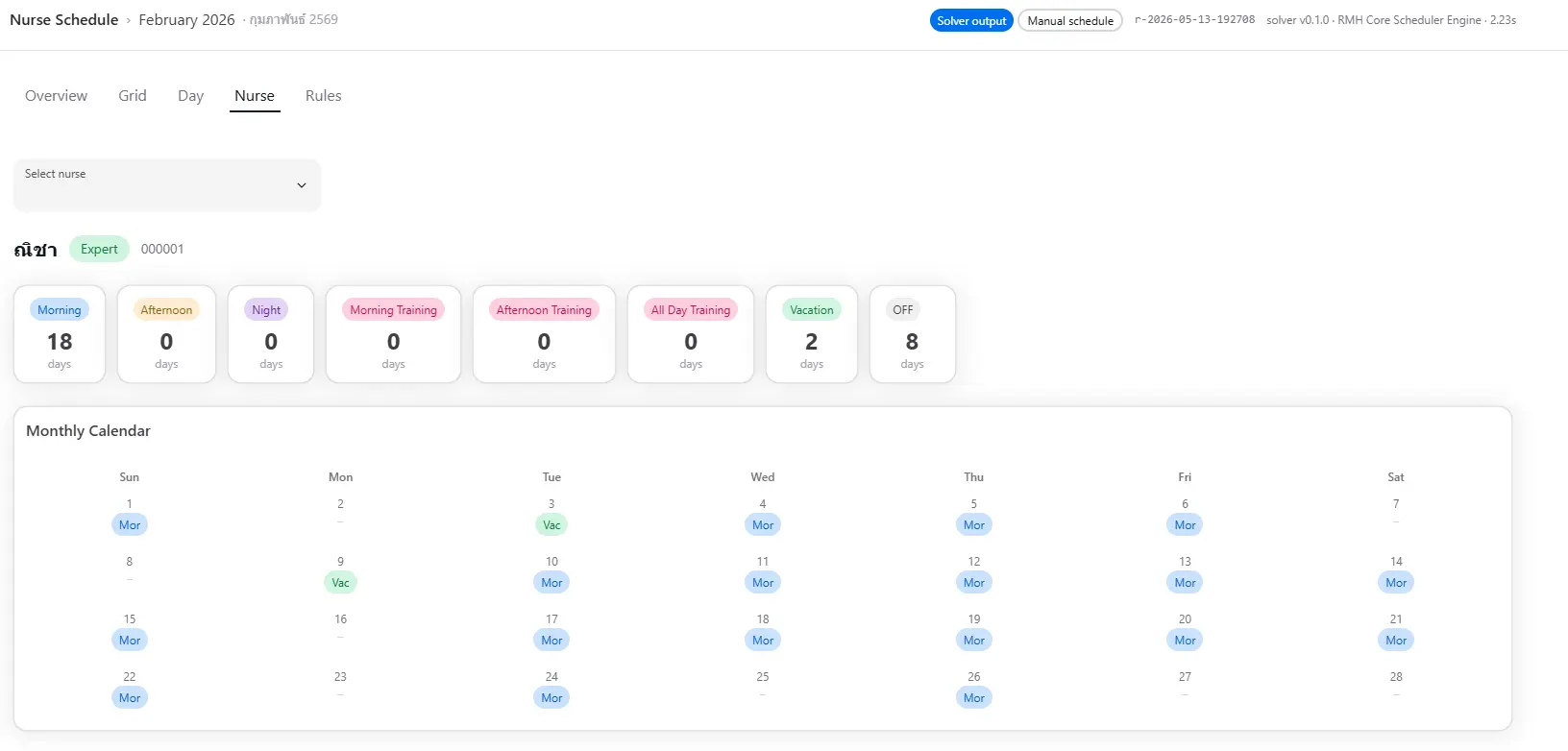Click the Mor shift on day 19

pyautogui.click(x=974, y=641)
